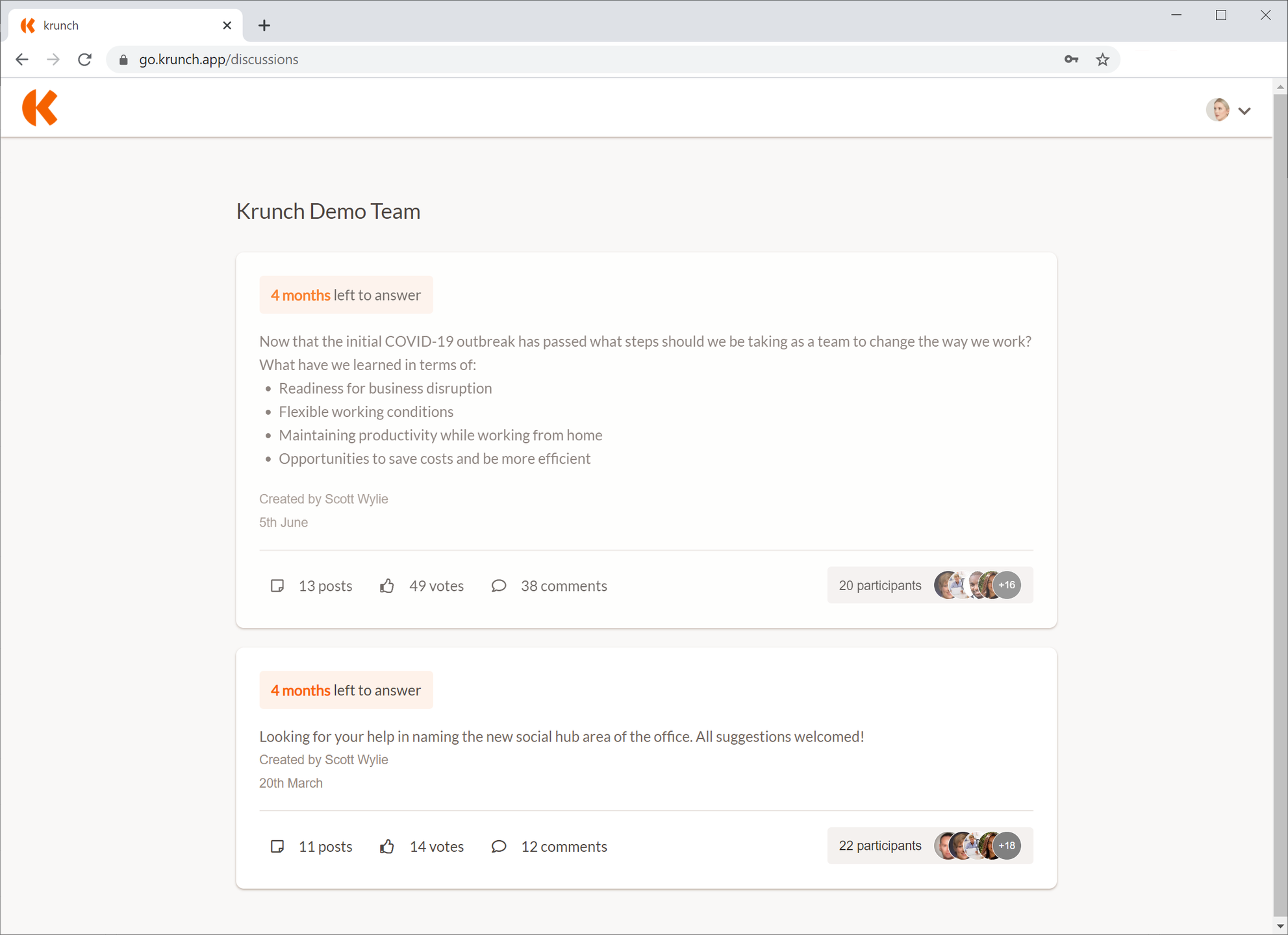Reload the page

[x=84, y=60]
